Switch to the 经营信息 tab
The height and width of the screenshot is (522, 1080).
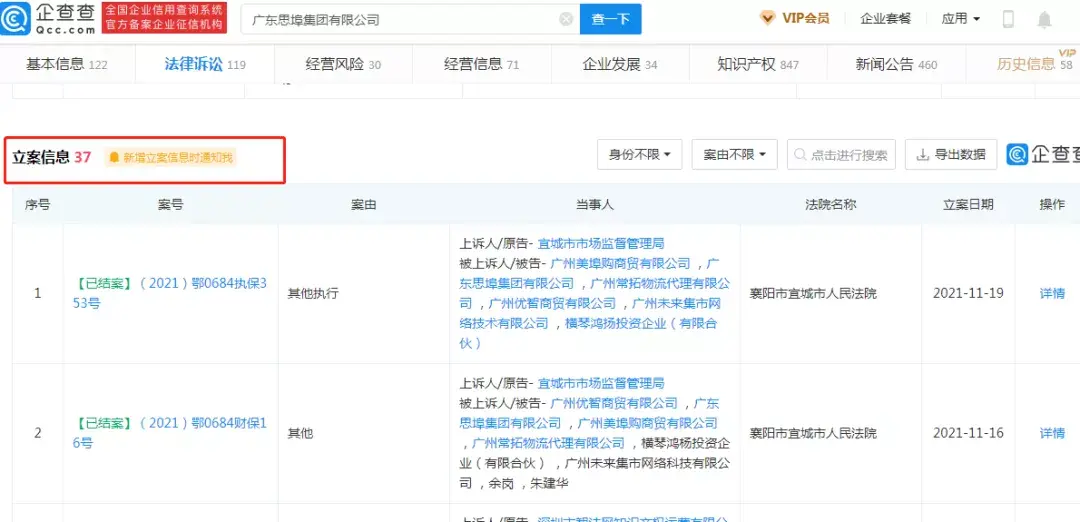pos(481,64)
